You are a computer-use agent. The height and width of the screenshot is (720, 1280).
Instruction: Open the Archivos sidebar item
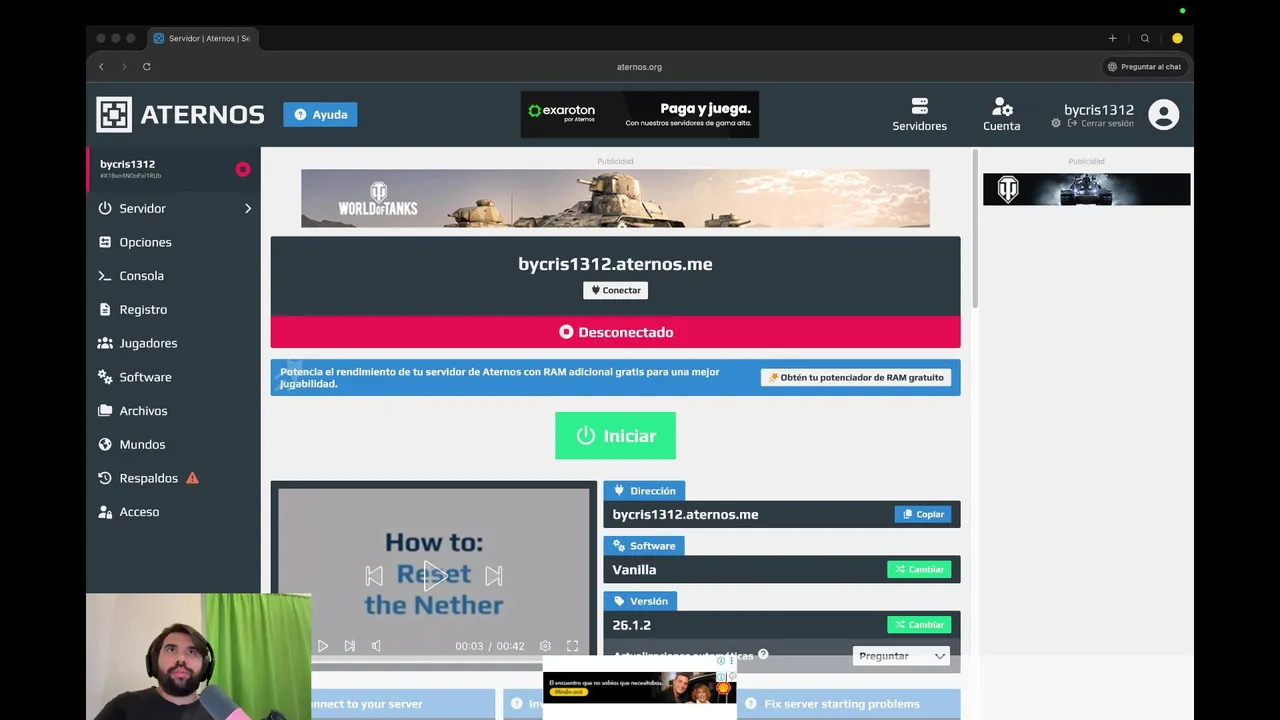tap(174, 410)
